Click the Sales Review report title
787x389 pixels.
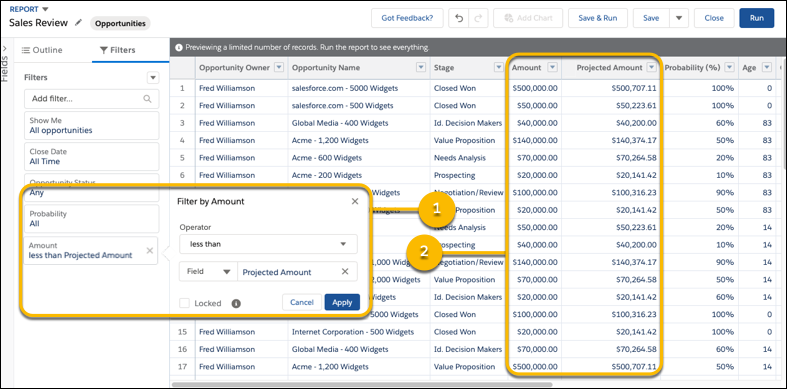pos(38,23)
